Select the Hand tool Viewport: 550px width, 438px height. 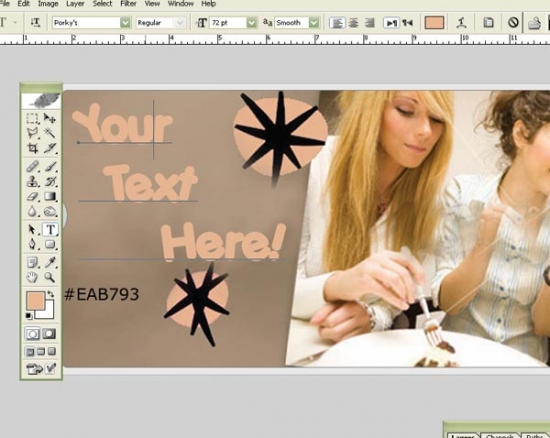pyautogui.click(x=32, y=277)
